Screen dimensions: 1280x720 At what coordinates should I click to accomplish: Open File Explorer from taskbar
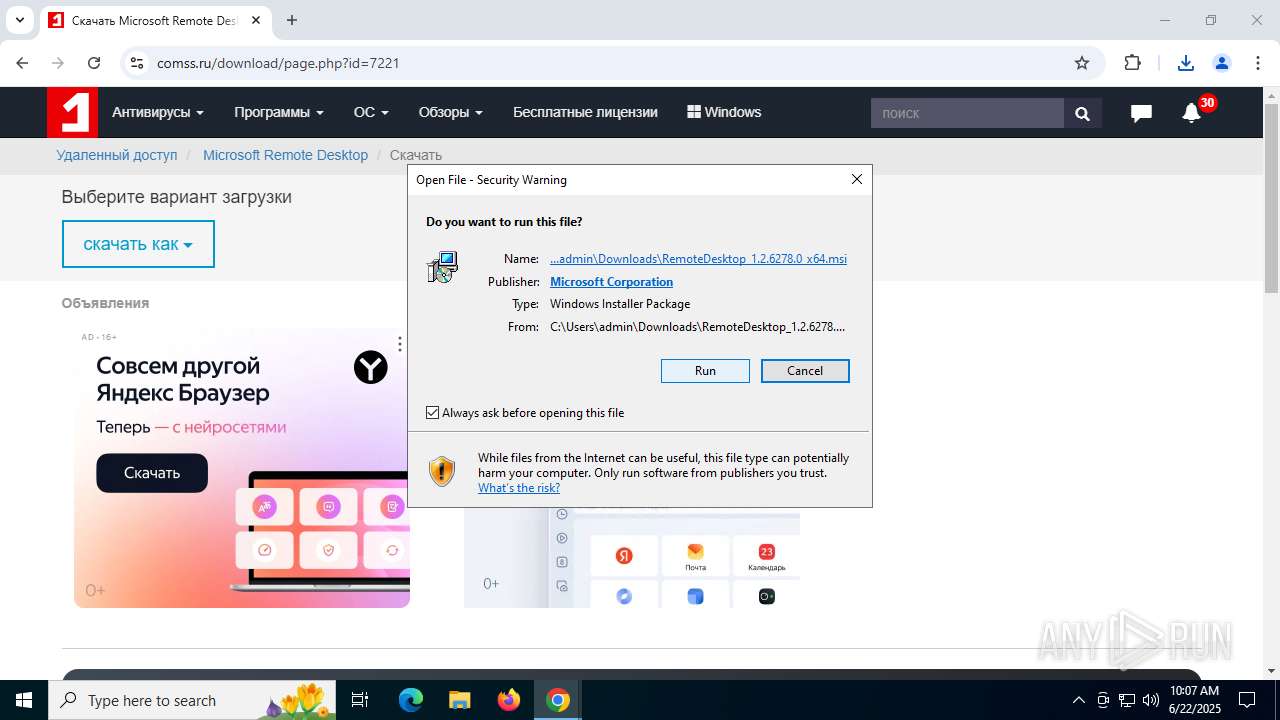(x=460, y=700)
